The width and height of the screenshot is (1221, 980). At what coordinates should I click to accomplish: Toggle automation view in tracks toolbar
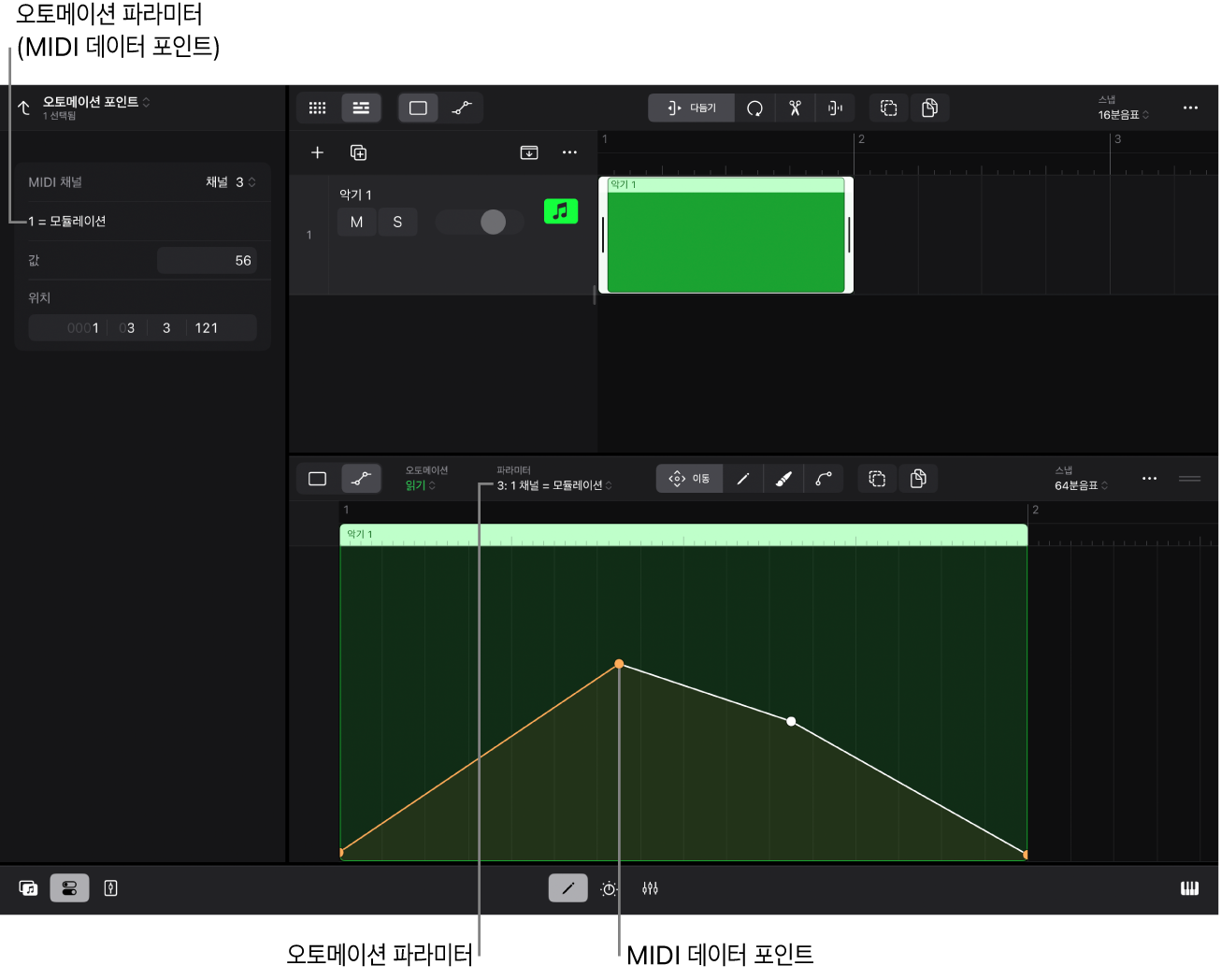[462, 108]
